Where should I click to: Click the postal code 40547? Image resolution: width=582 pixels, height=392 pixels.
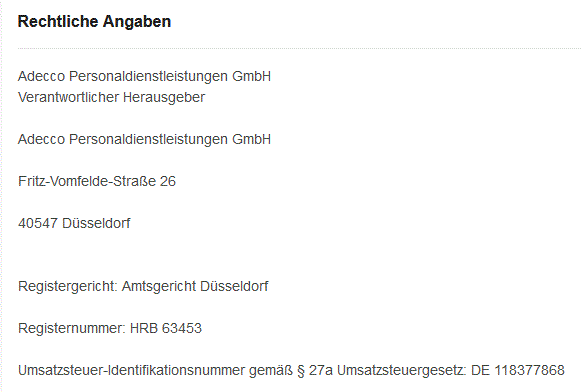38,223
